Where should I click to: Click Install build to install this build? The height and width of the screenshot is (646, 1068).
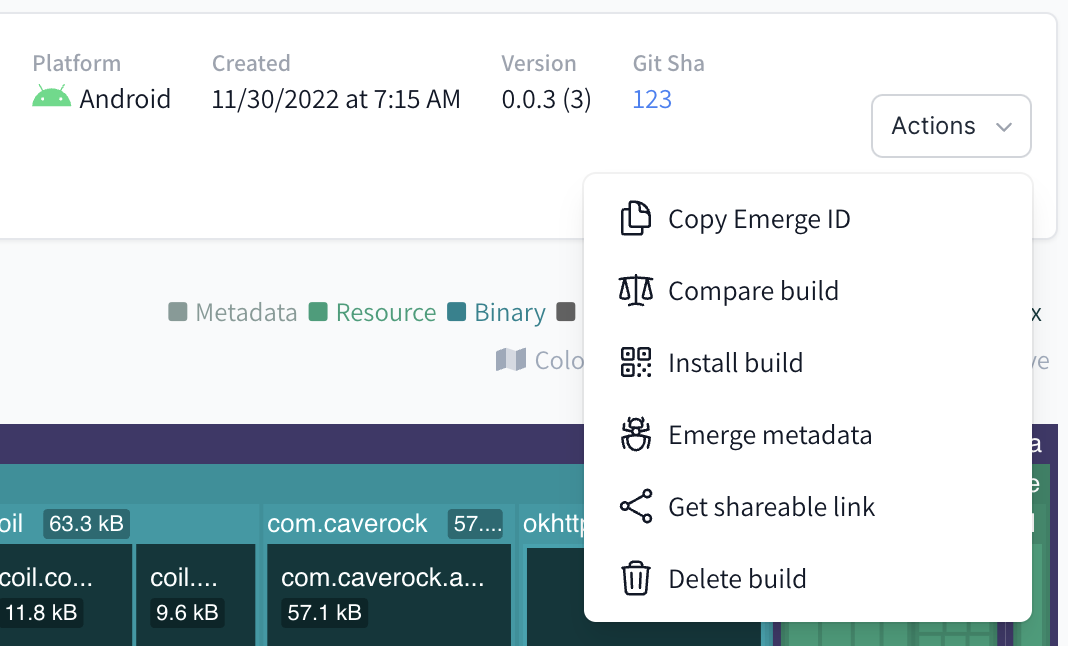click(x=735, y=362)
